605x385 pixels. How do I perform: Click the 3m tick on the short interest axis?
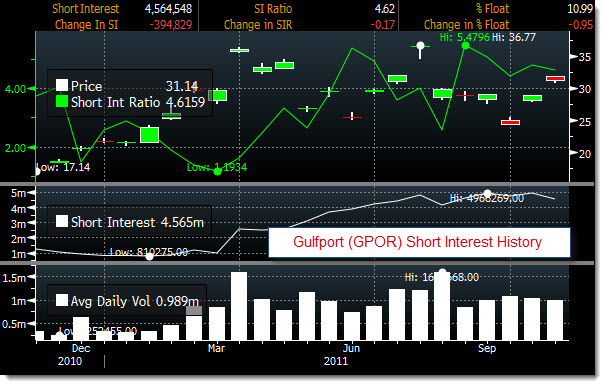click(x=18, y=224)
